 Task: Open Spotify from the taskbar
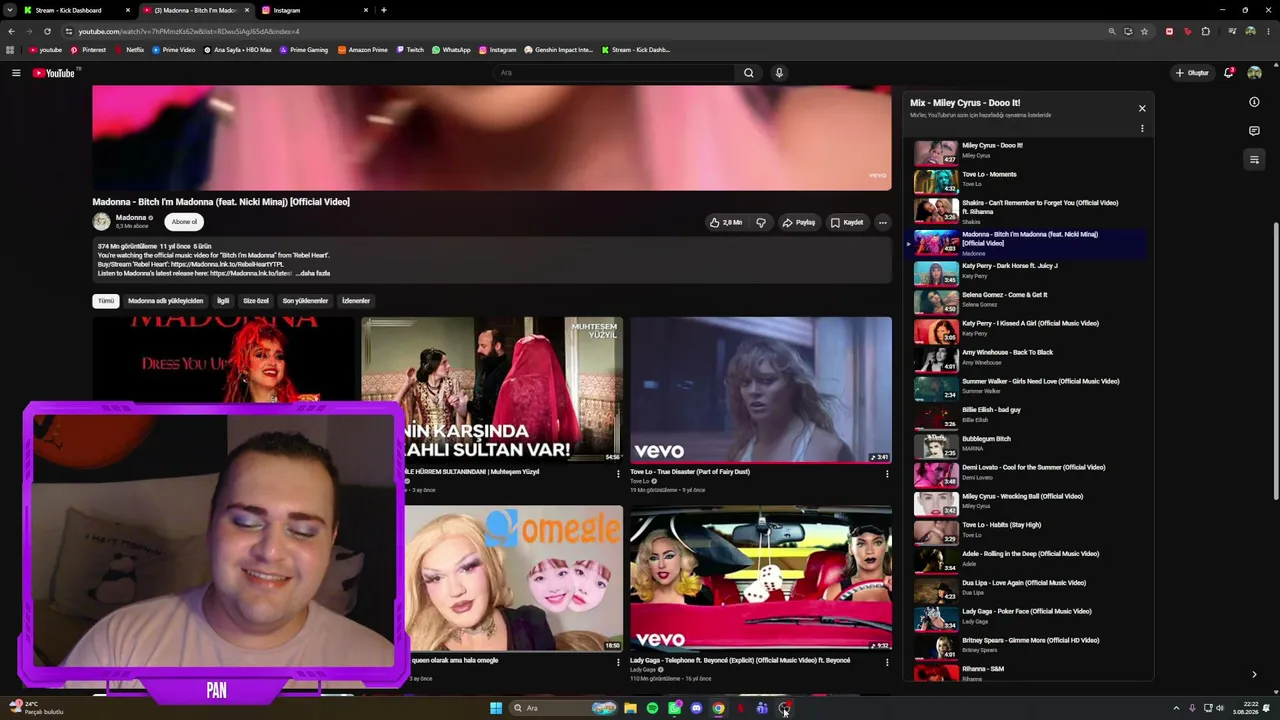[x=652, y=708]
